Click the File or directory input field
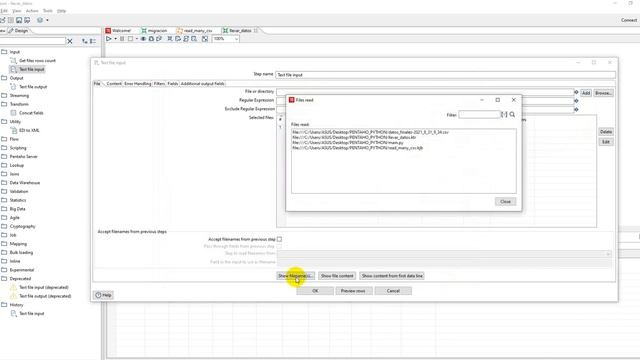This screenshot has height=360, width=640. [425, 92]
